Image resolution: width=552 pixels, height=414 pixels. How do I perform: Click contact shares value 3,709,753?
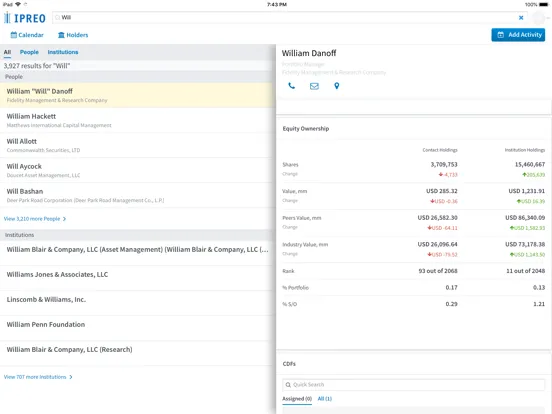[444, 164]
